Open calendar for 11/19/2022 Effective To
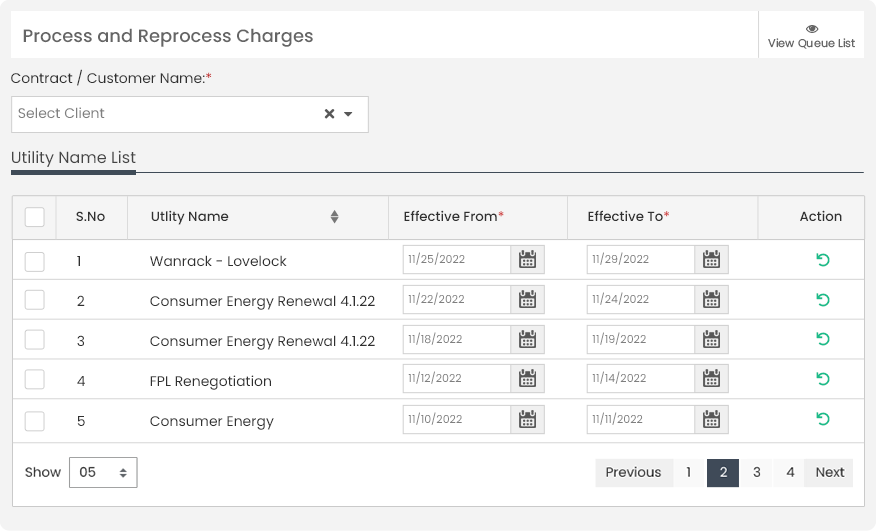 (x=711, y=339)
